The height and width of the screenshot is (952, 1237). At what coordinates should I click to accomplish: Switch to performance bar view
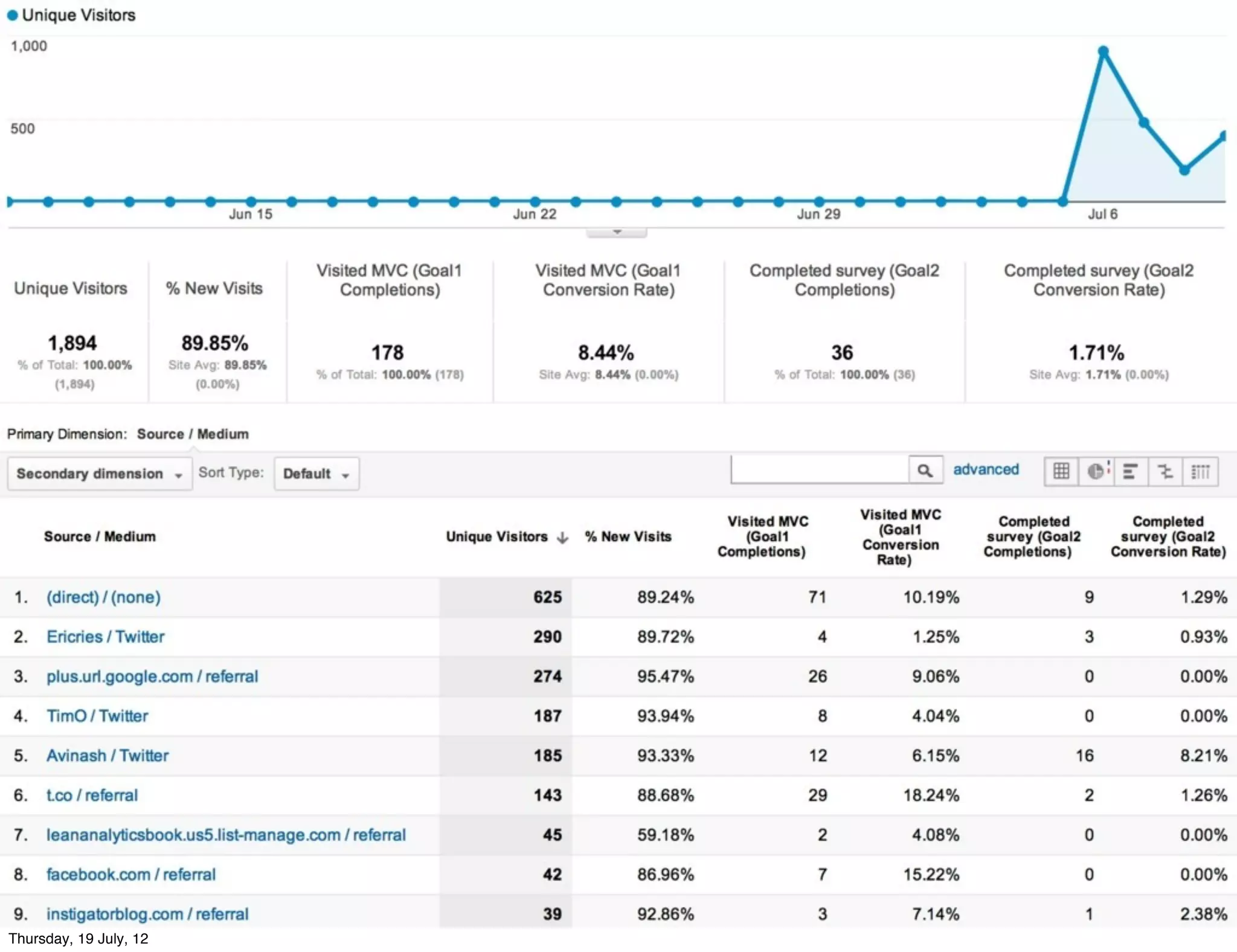1130,471
